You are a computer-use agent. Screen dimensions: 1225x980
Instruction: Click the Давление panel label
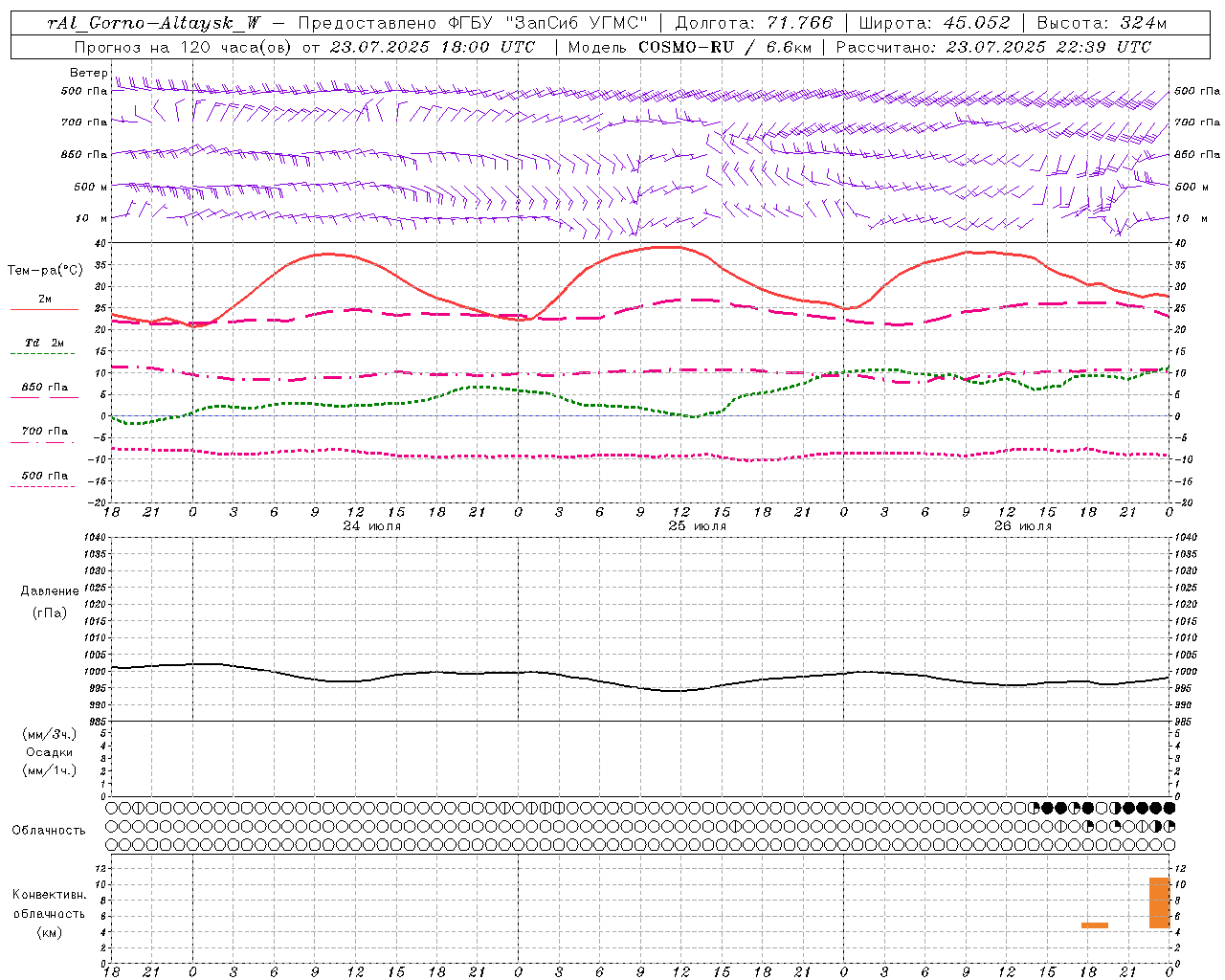50,591
